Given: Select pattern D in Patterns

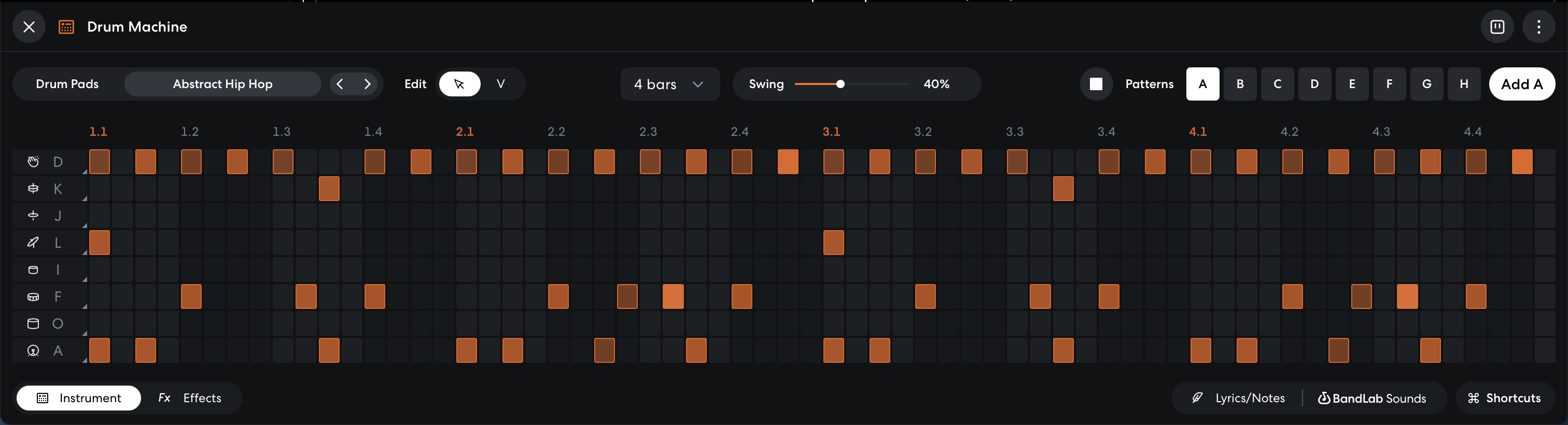Looking at the screenshot, I should (x=1314, y=84).
